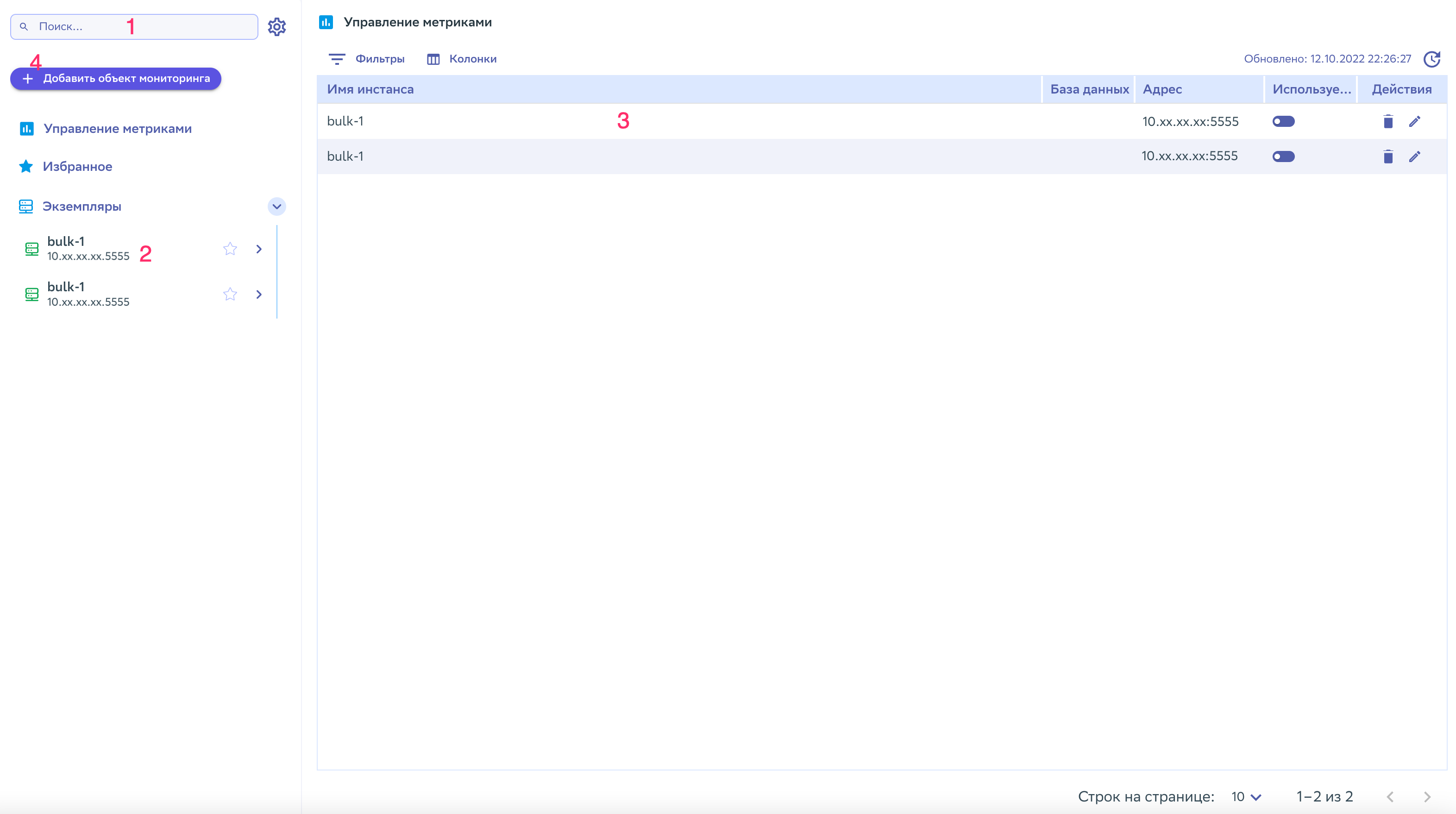Open settings via the gear icon

[276, 26]
